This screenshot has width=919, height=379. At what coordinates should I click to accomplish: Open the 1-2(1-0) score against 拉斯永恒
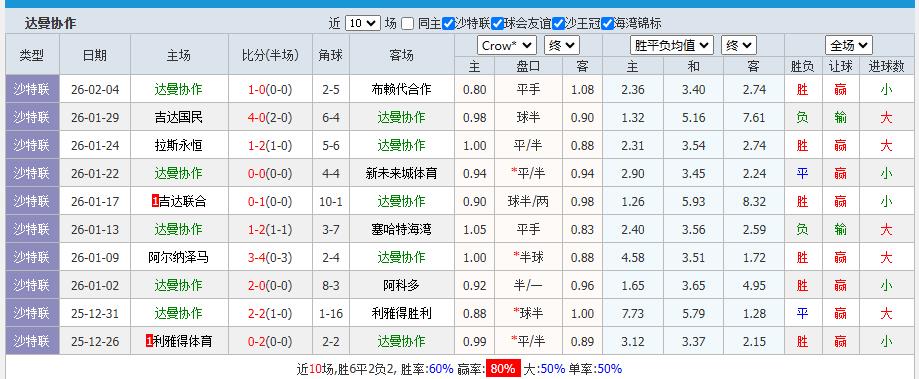coord(270,145)
